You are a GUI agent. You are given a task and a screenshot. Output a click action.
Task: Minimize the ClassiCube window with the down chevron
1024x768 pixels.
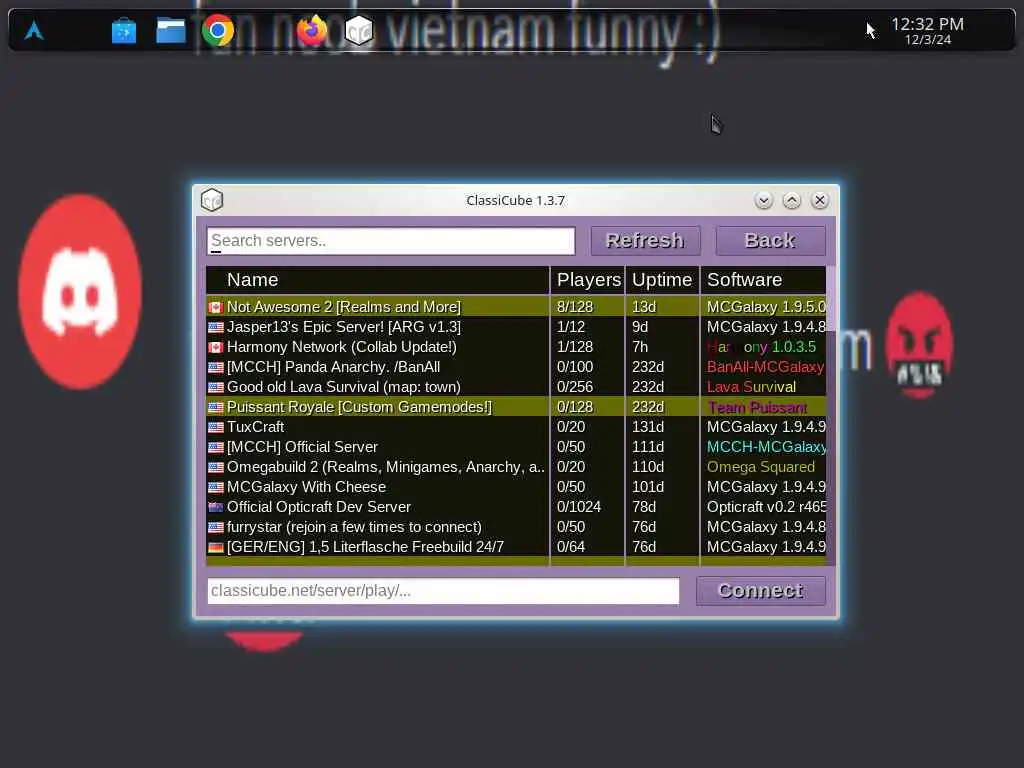[763, 200]
